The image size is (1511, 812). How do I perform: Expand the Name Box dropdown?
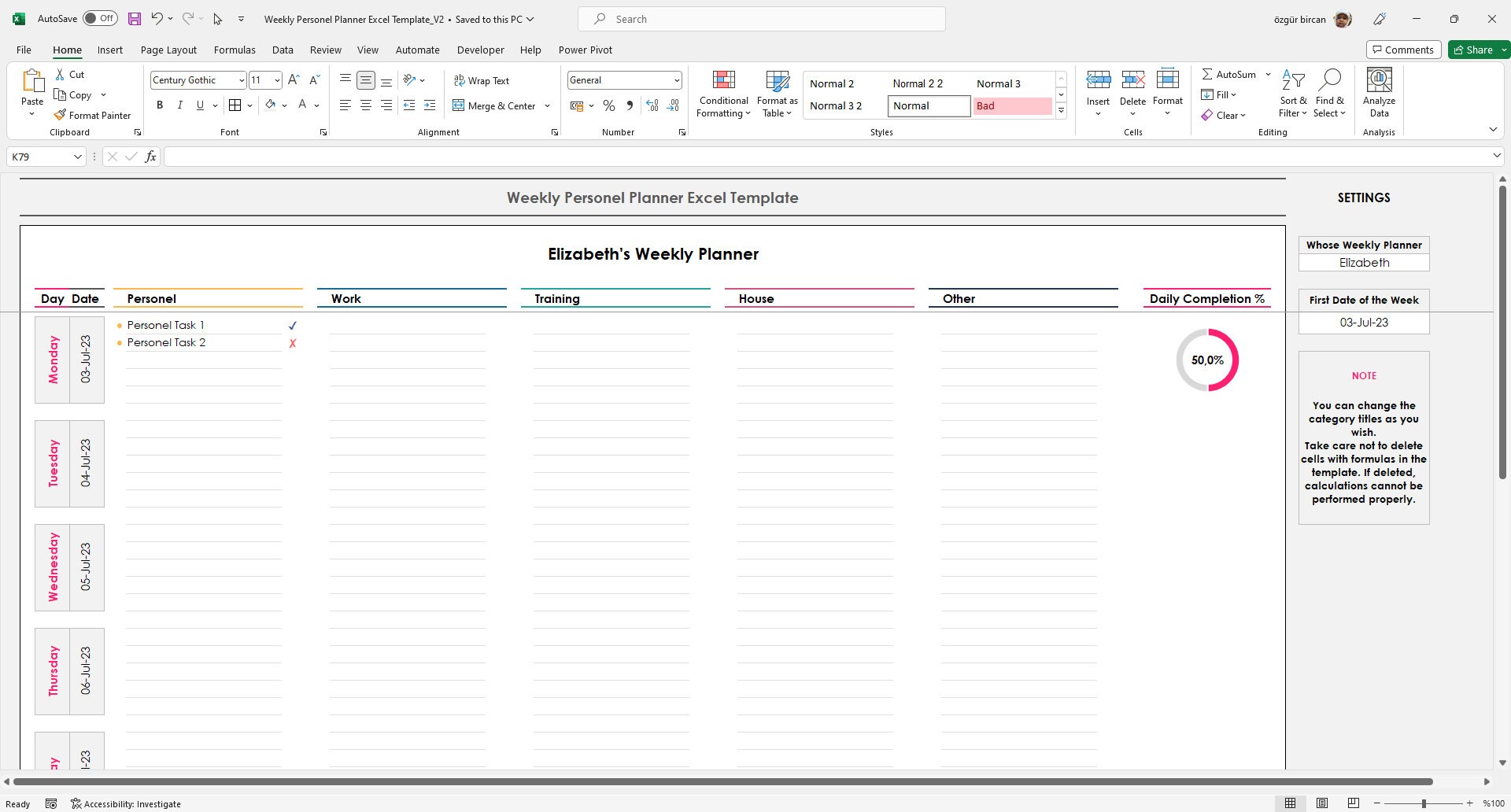tap(77, 157)
